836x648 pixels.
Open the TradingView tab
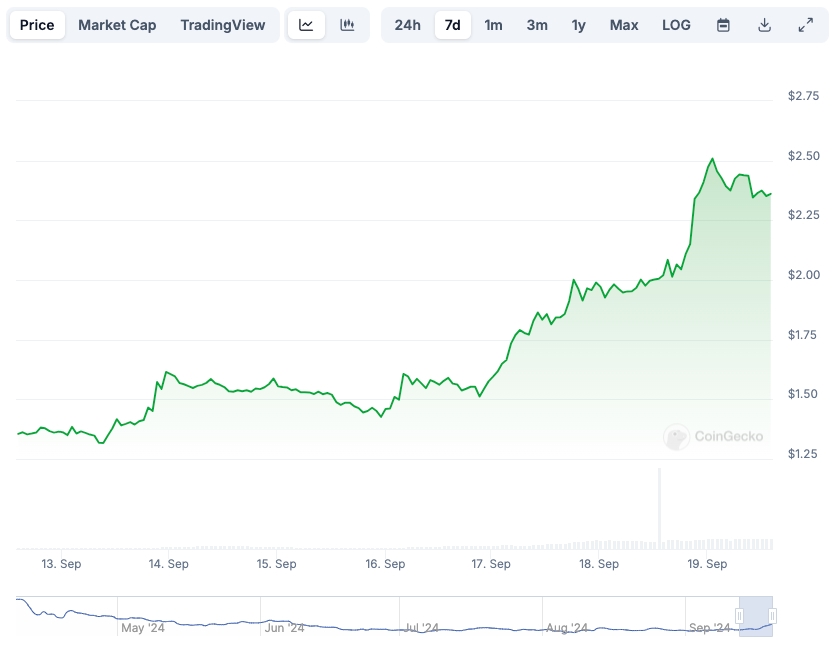click(223, 25)
